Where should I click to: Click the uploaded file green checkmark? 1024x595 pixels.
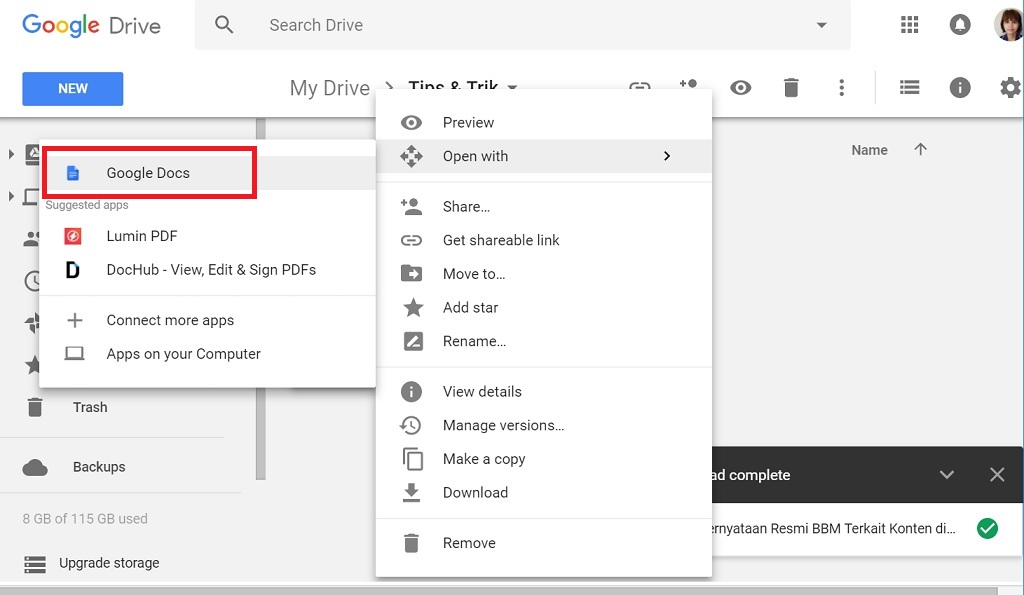coord(987,528)
